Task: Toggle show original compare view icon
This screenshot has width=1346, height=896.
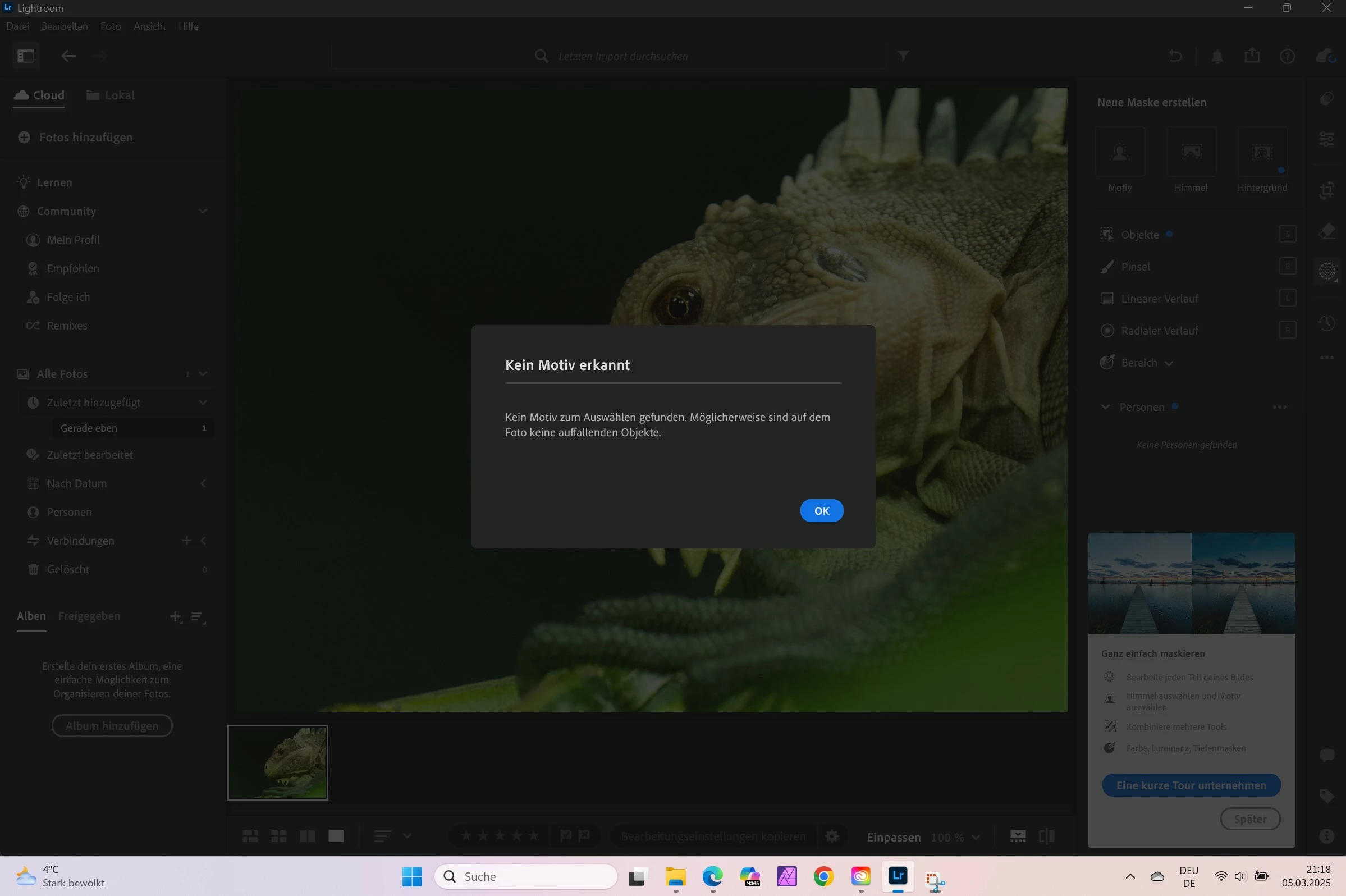Action: (x=1046, y=836)
